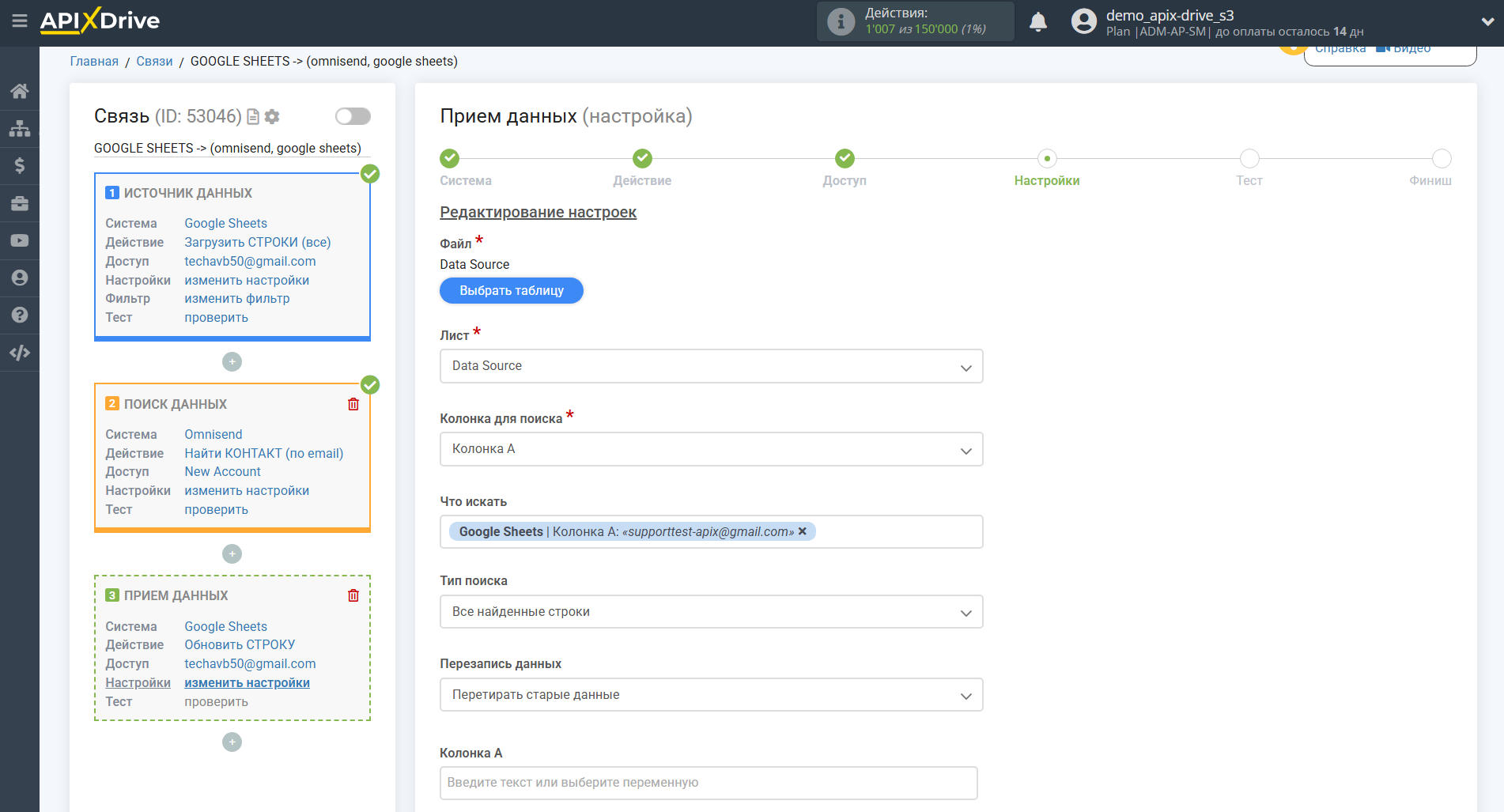Open the connections sitemap icon in sidebar

pyautogui.click(x=20, y=128)
